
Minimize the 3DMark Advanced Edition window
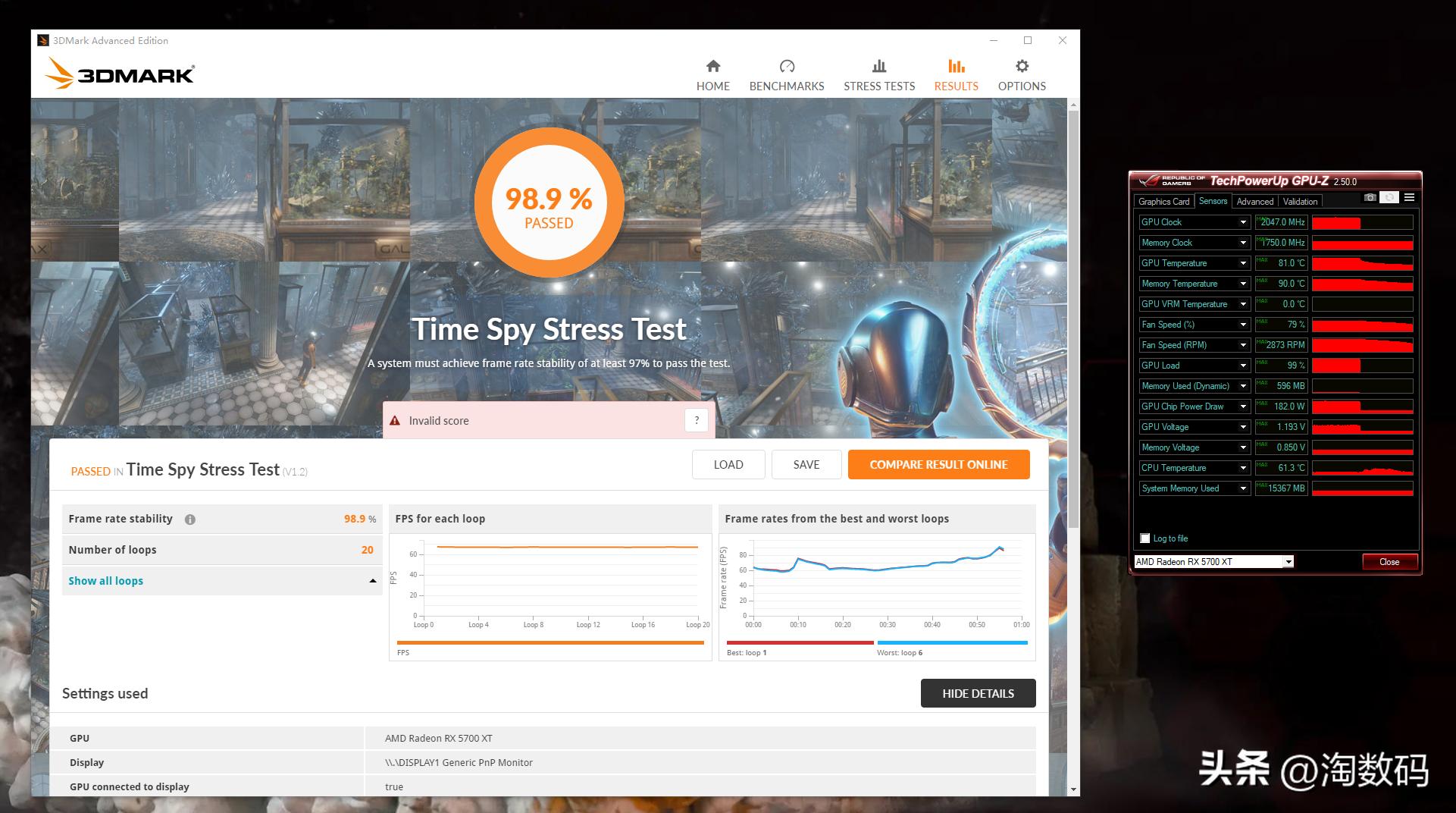[994, 40]
